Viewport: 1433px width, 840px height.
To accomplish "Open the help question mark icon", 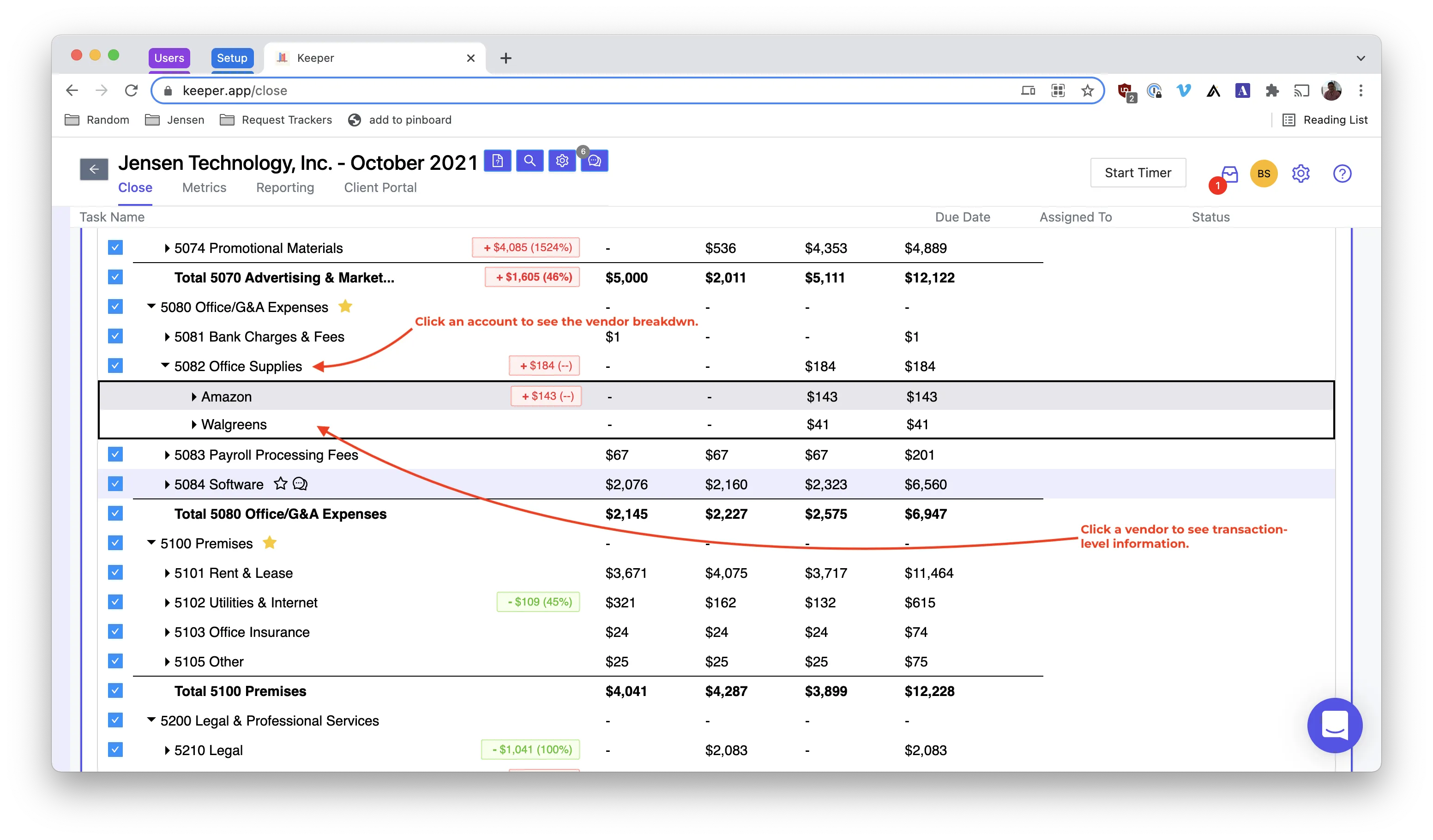I will pyautogui.click(x=1342, y=174).
